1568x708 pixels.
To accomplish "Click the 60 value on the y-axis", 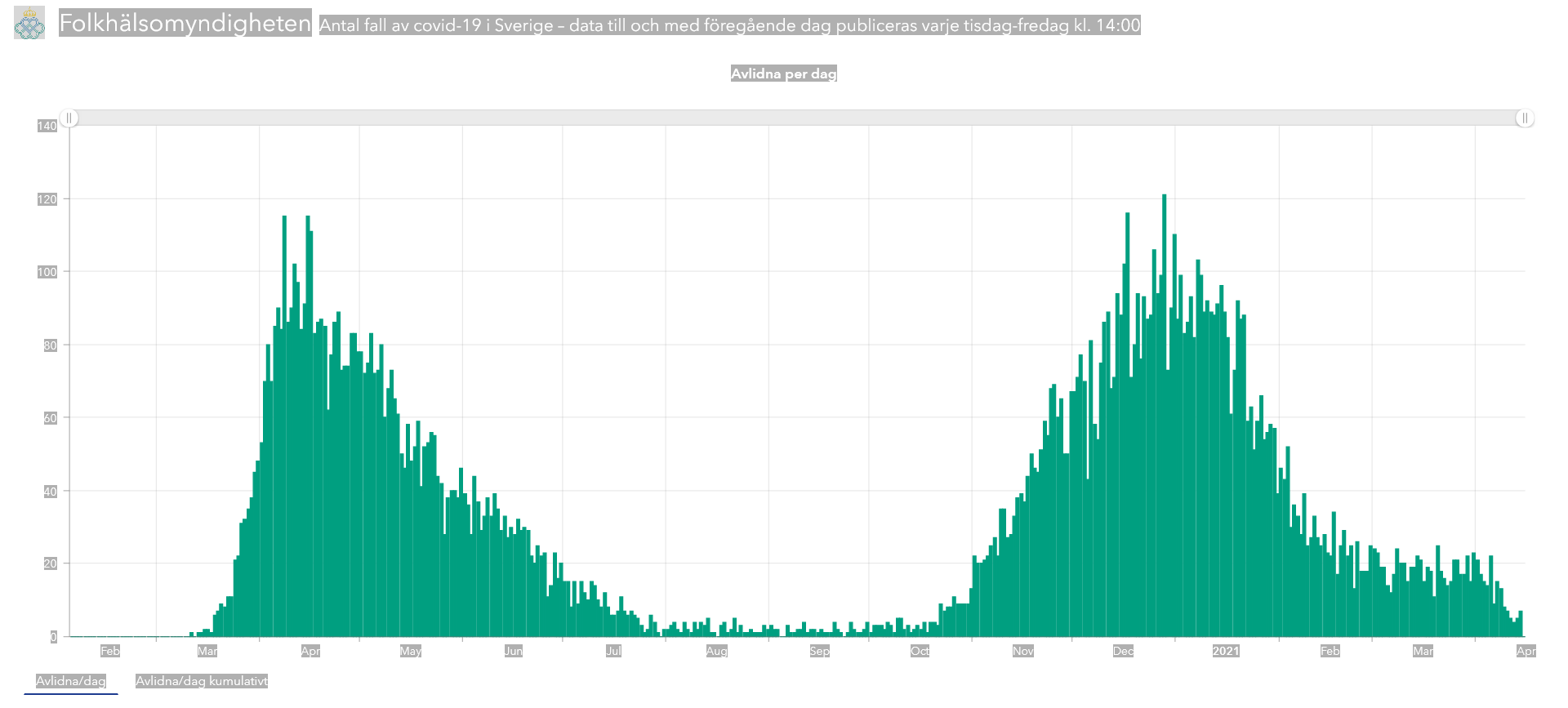I will 50,418.
